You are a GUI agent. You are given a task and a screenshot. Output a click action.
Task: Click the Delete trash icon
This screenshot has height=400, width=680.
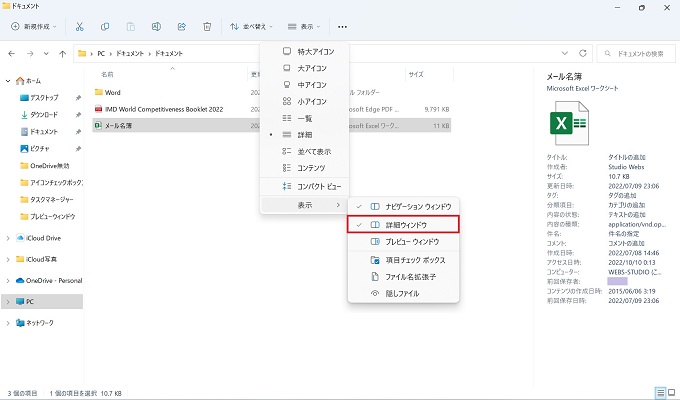pos(207,27)
